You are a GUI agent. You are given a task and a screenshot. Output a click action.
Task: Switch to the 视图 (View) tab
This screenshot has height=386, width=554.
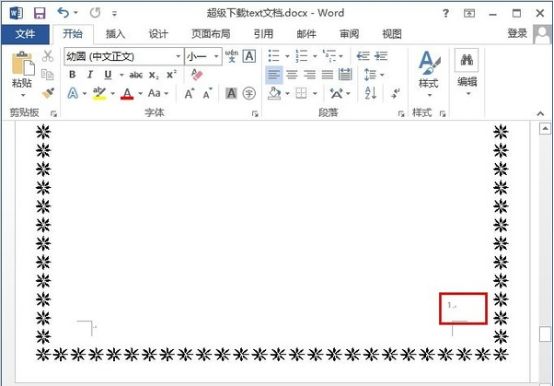click(x=392, y=34)
